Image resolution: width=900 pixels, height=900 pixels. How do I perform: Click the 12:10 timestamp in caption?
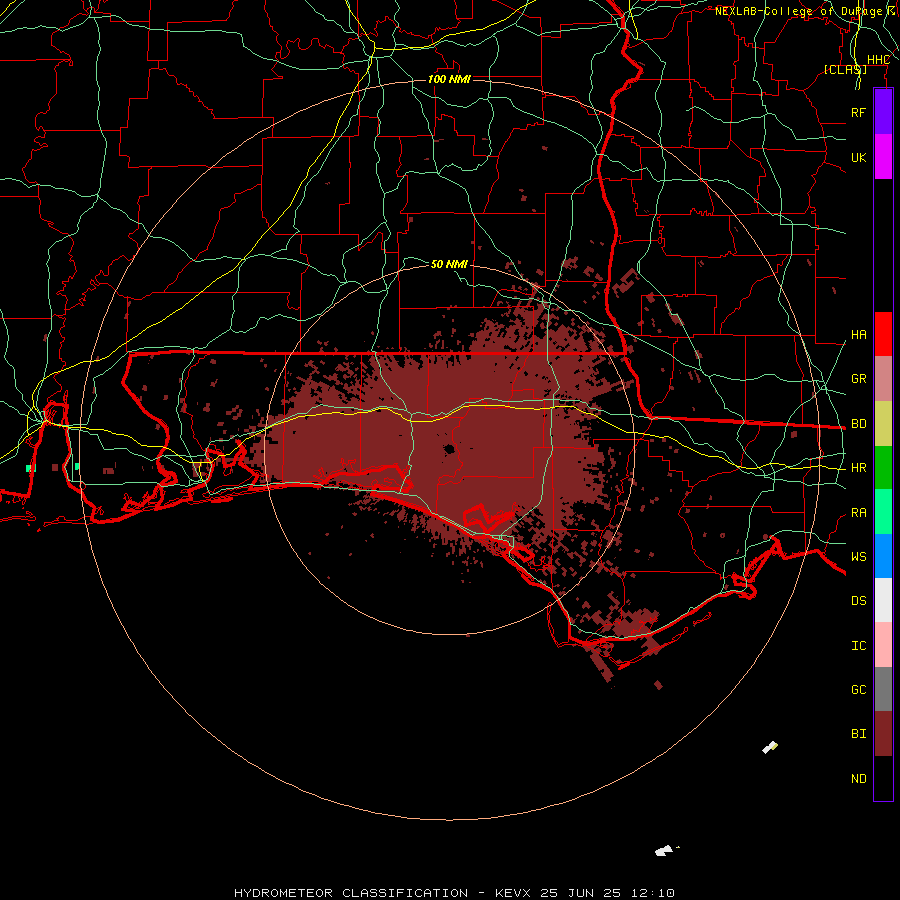click(651, 893)
